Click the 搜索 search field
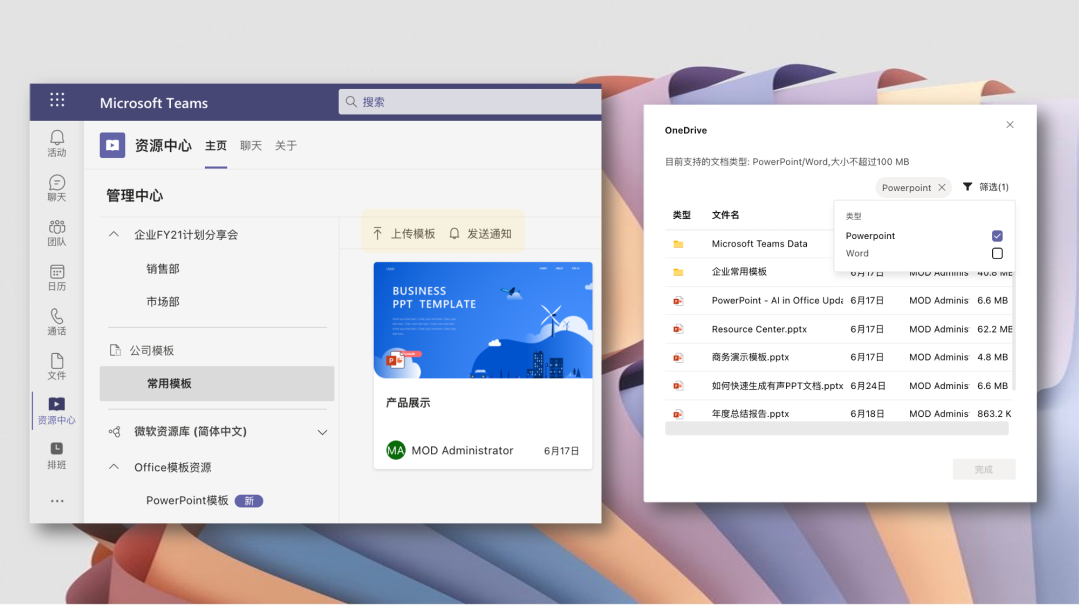The image size is (1080, 607). point(470,102)
